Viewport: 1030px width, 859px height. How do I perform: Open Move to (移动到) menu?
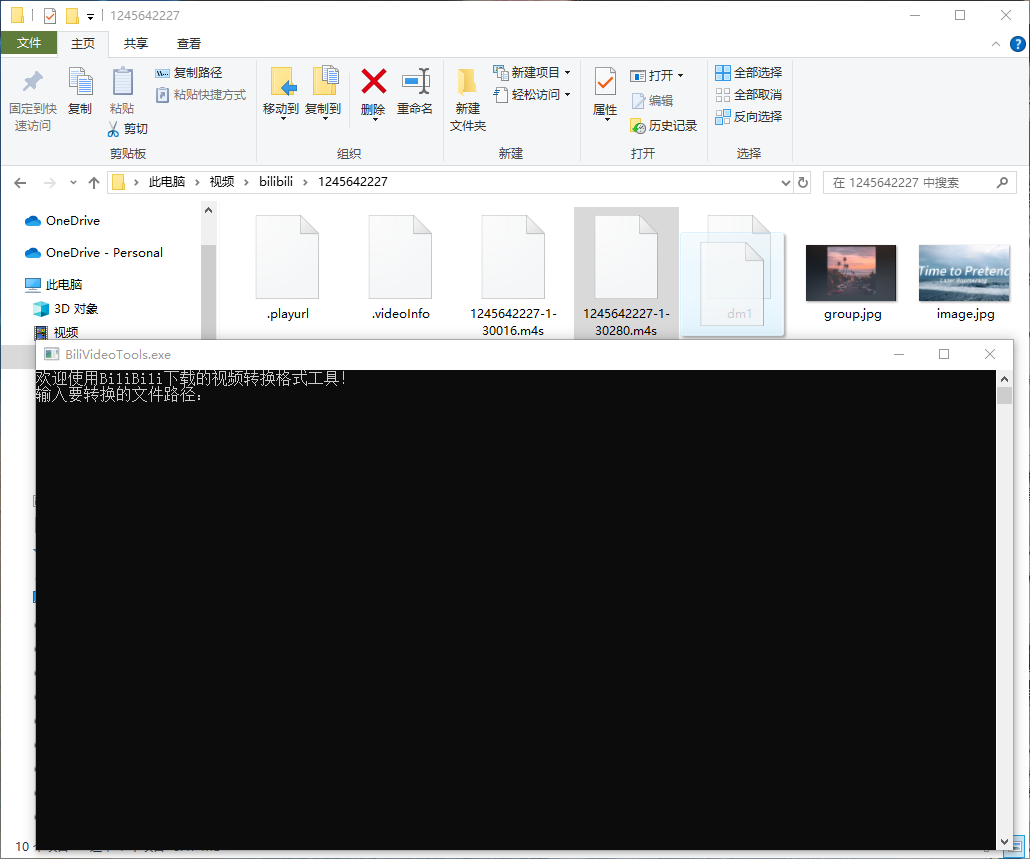[281, 93]
